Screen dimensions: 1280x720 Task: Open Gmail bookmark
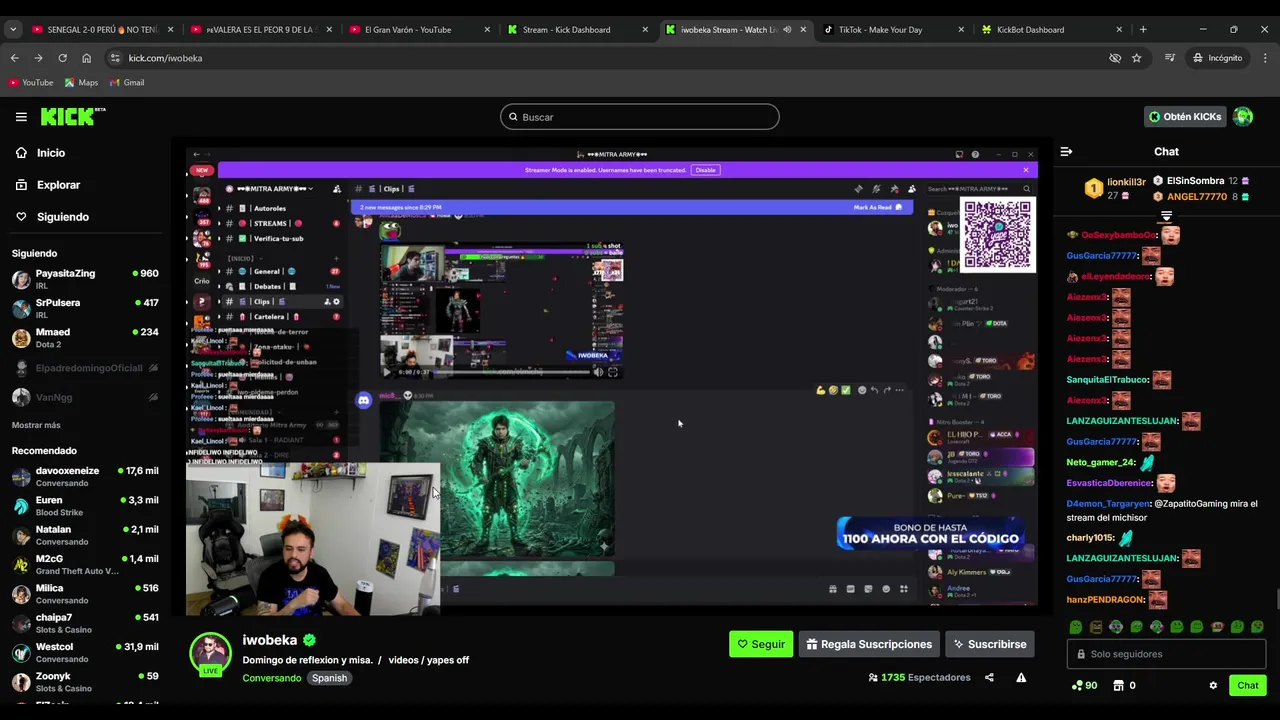click(127, 83)
